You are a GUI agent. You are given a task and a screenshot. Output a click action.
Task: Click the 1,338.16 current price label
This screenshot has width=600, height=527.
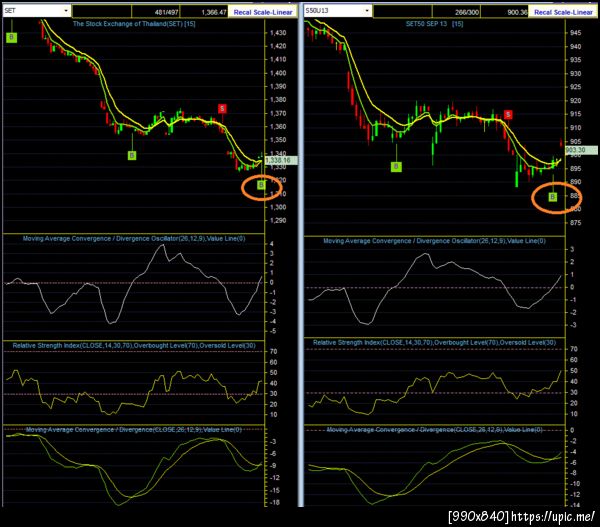pyautogui.click(x=281, y=160)
